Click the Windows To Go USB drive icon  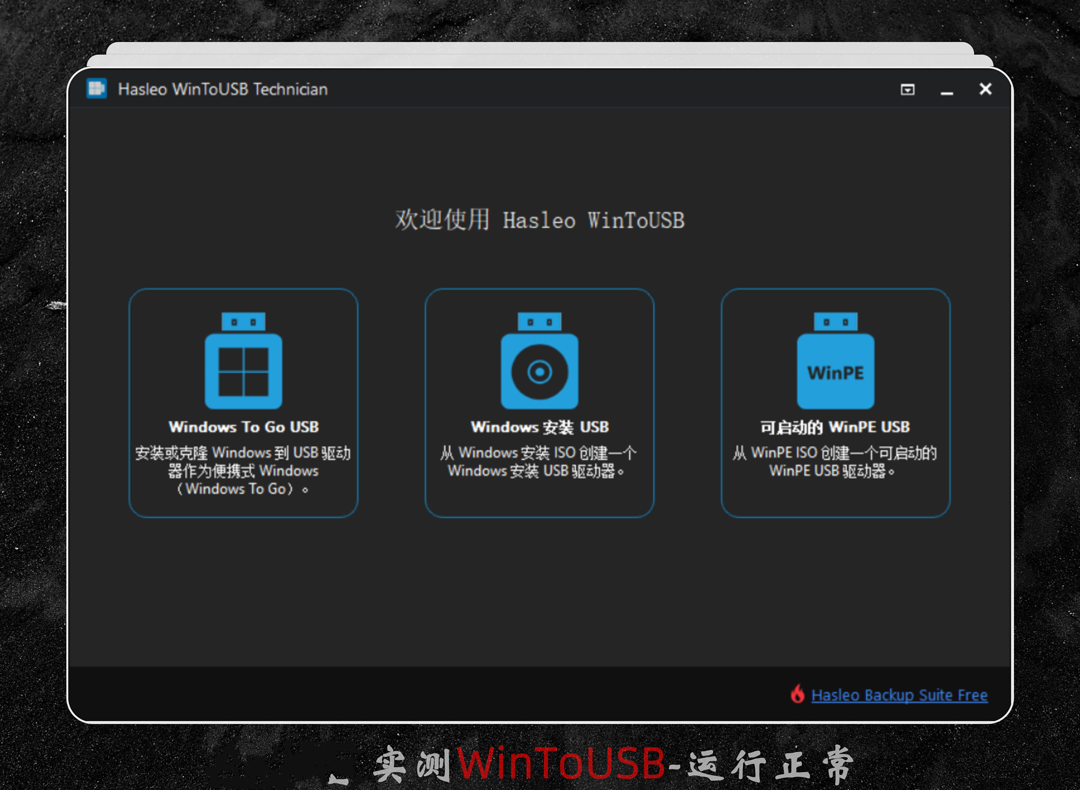[243, 360]
